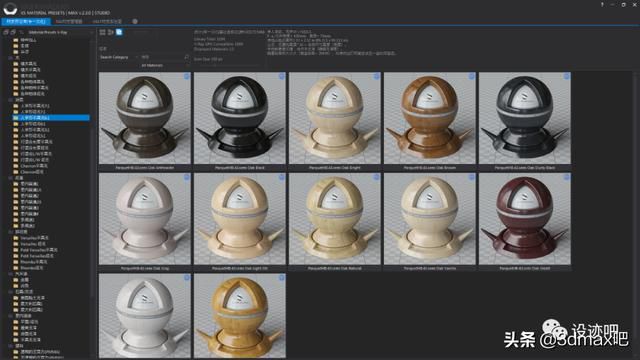This screenshot has height=360, width=640.
Task: Select the dark red oak material thumbnail
Action: tap(524, 219)
